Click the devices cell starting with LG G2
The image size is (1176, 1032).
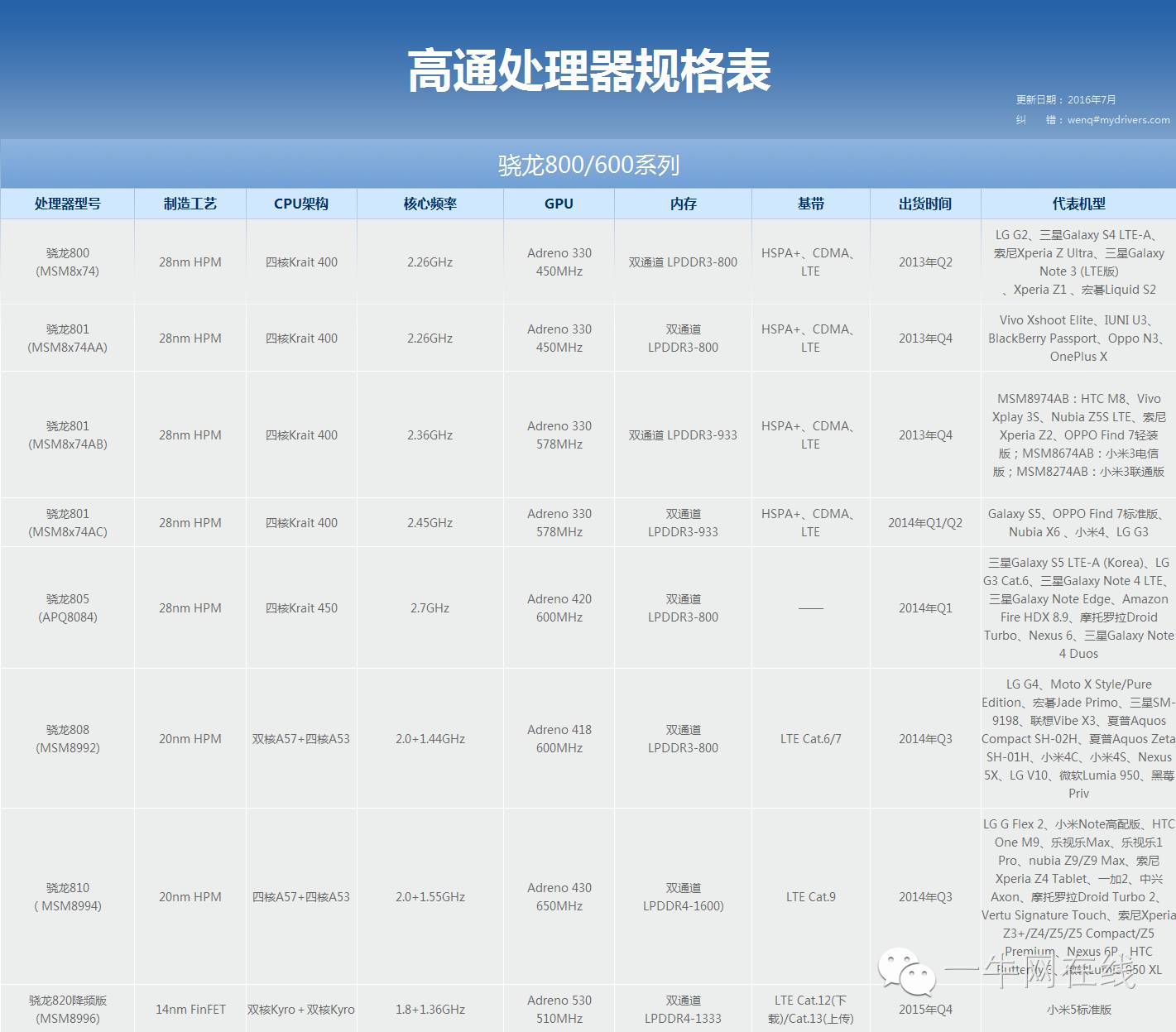point(1079,262)
